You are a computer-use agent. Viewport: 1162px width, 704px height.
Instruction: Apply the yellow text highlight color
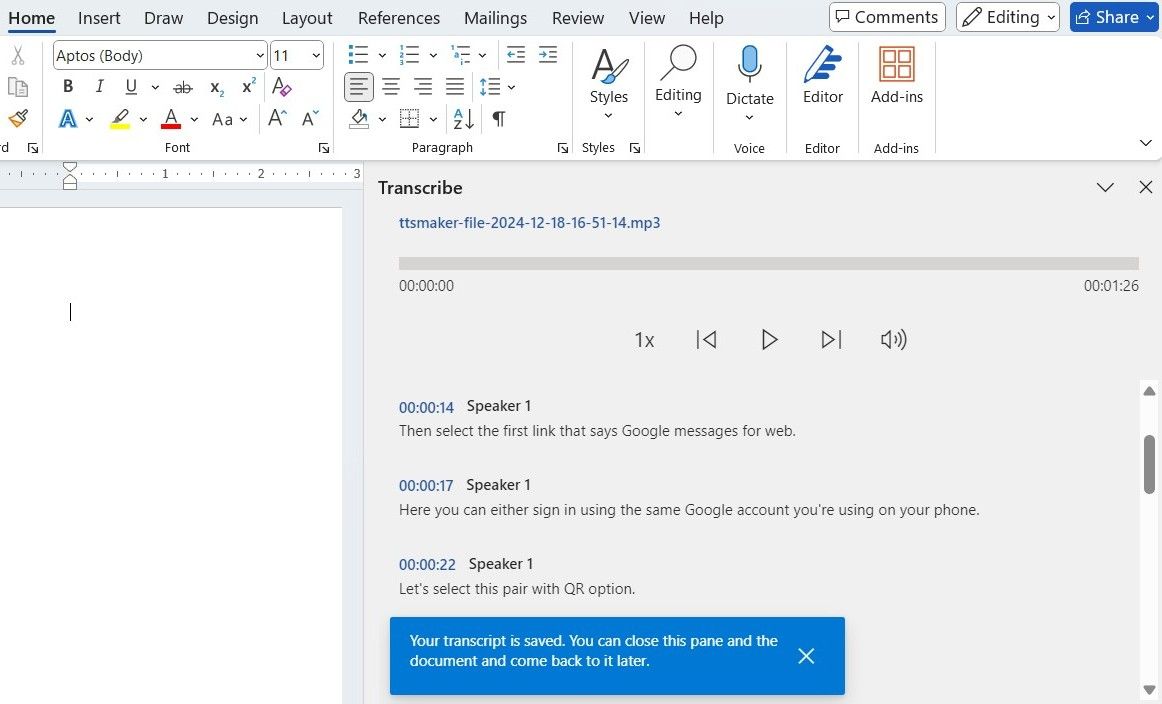(120, 119)
